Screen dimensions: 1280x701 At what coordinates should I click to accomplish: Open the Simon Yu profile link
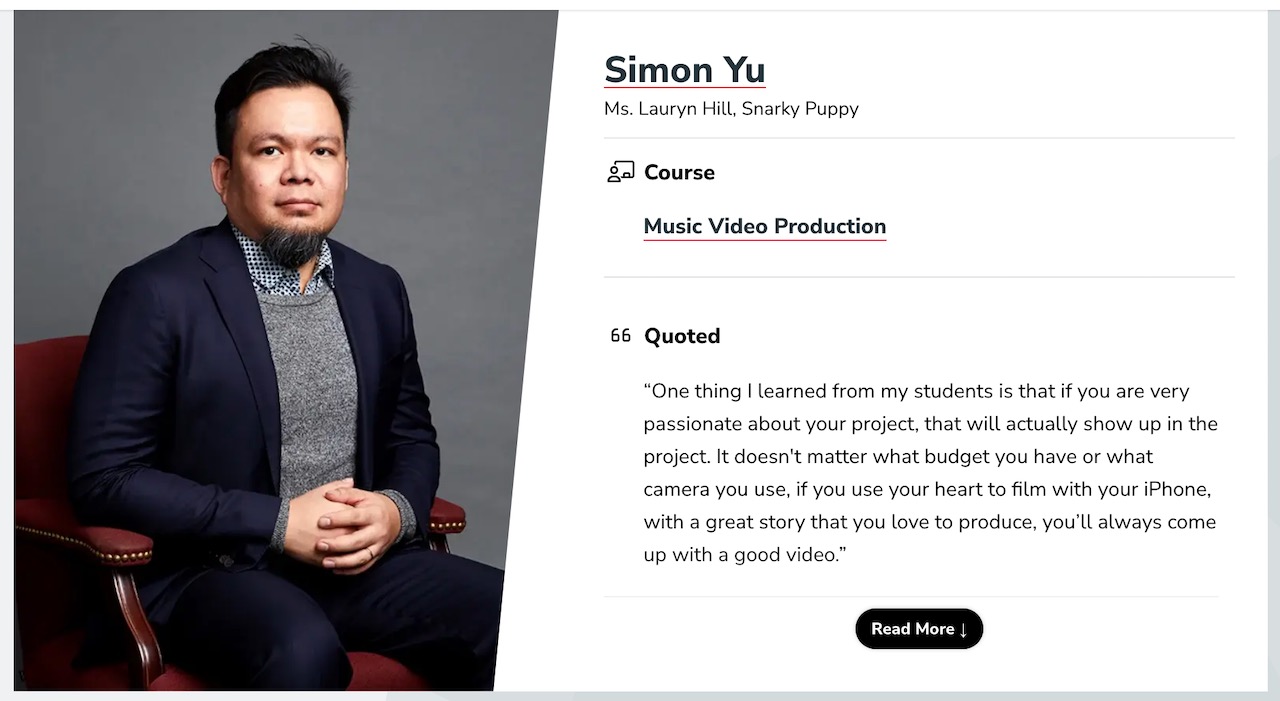click(x=684, y=70)
